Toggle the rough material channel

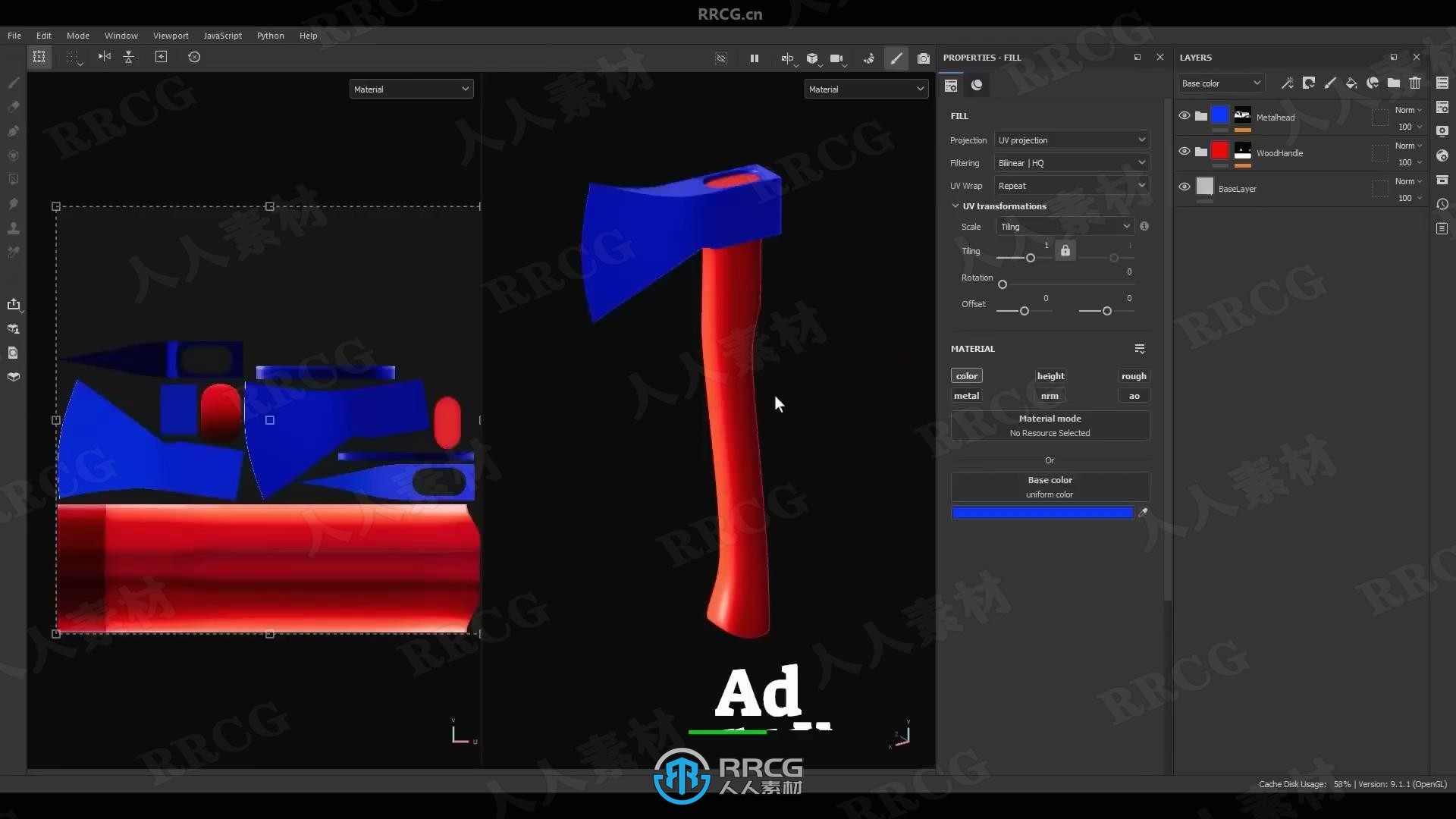click(x=1134, y=376)
